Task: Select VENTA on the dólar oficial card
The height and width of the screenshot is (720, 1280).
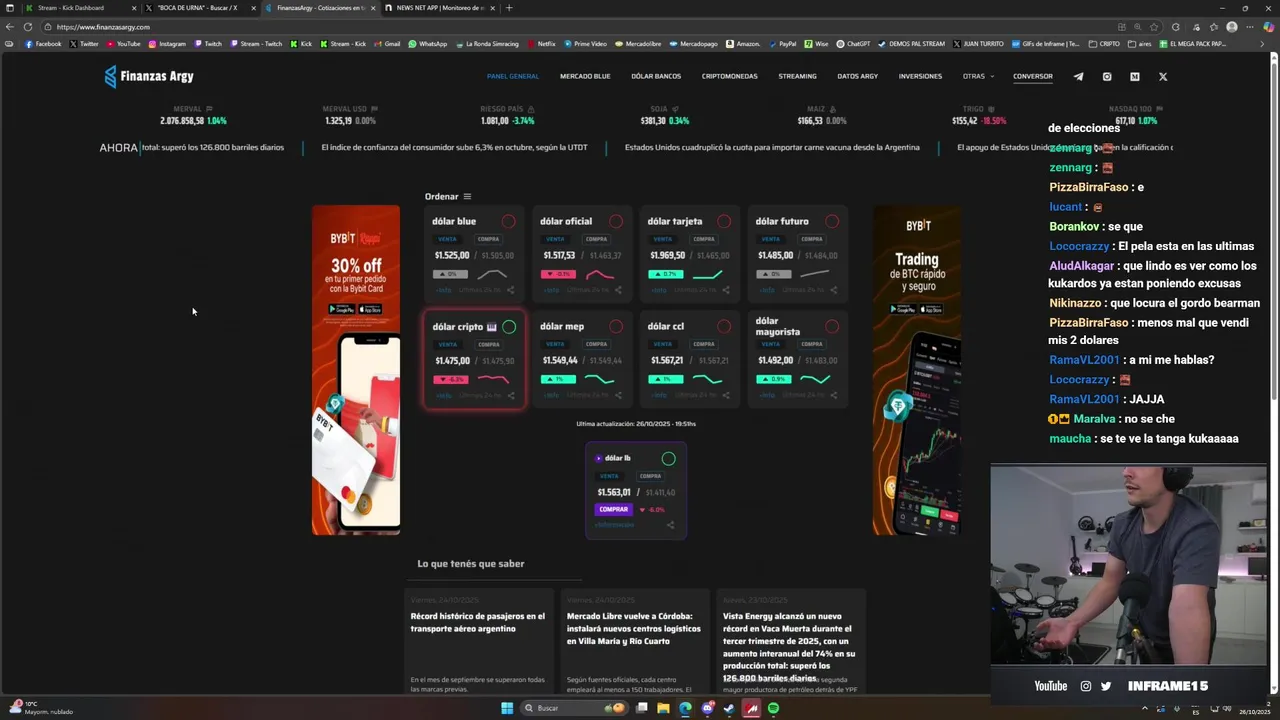Action: (555, 239)
